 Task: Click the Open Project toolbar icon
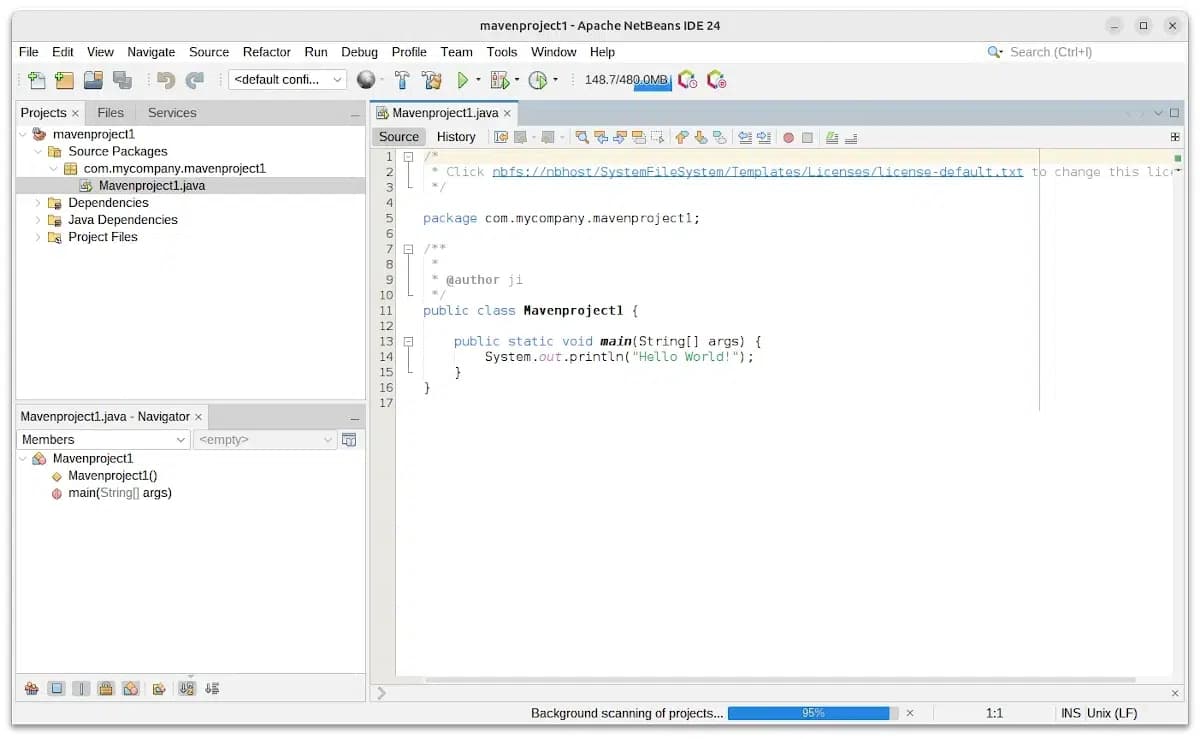(x=93, y=80)
